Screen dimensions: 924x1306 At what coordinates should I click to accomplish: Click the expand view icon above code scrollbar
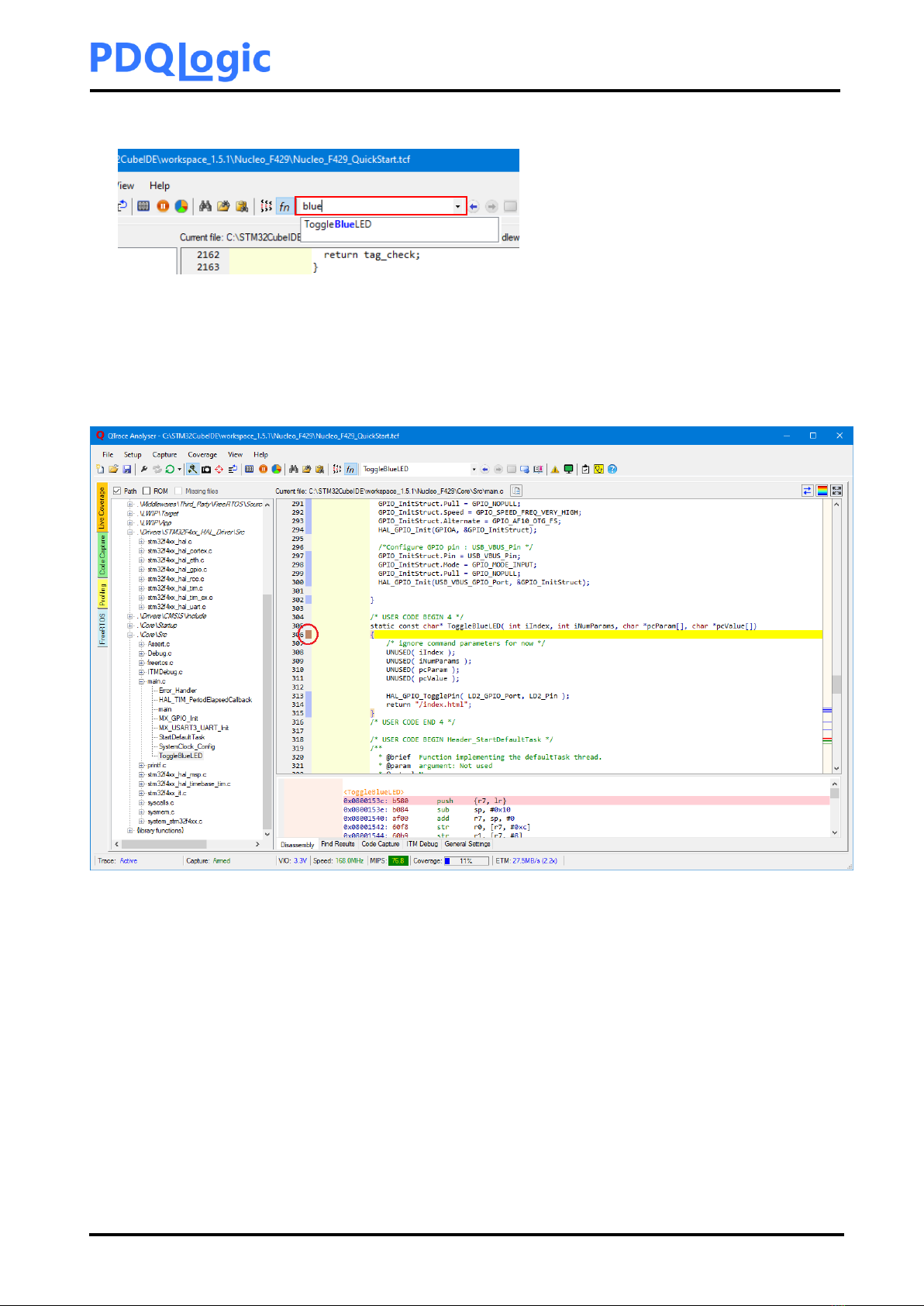pyautogui.click(x=836, y=491)
